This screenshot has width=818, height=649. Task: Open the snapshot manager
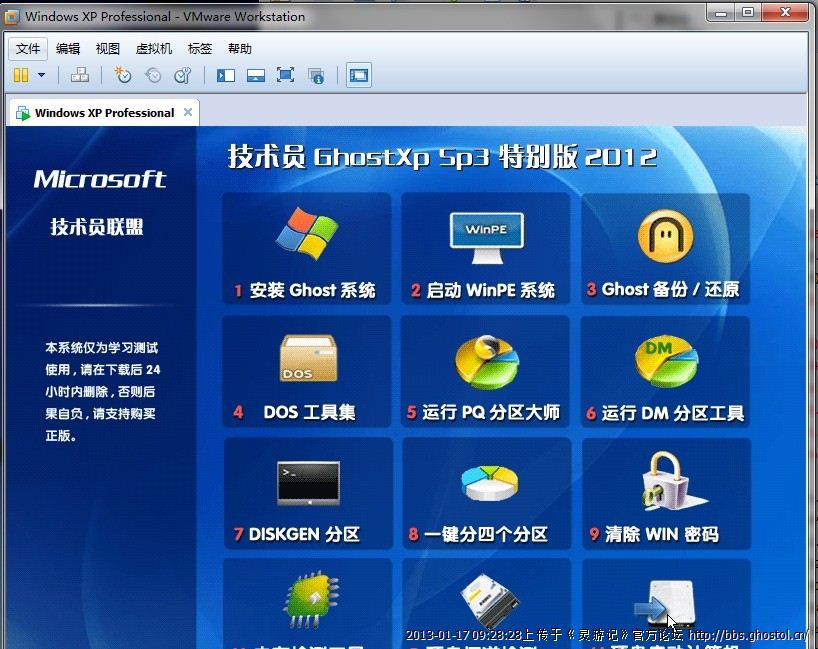(x=182, y=75)
